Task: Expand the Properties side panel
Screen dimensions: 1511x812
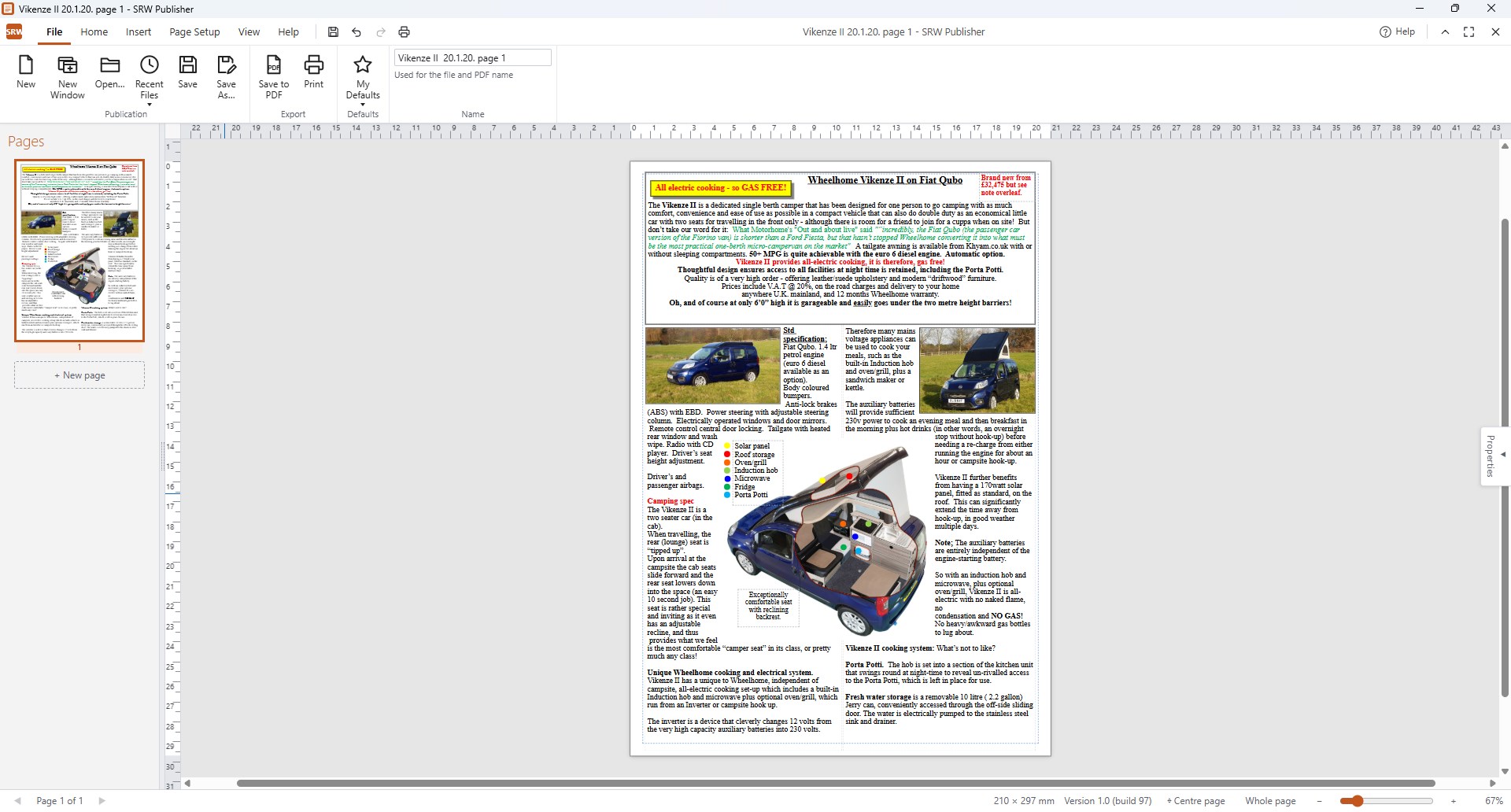Action: (1494, 456)
